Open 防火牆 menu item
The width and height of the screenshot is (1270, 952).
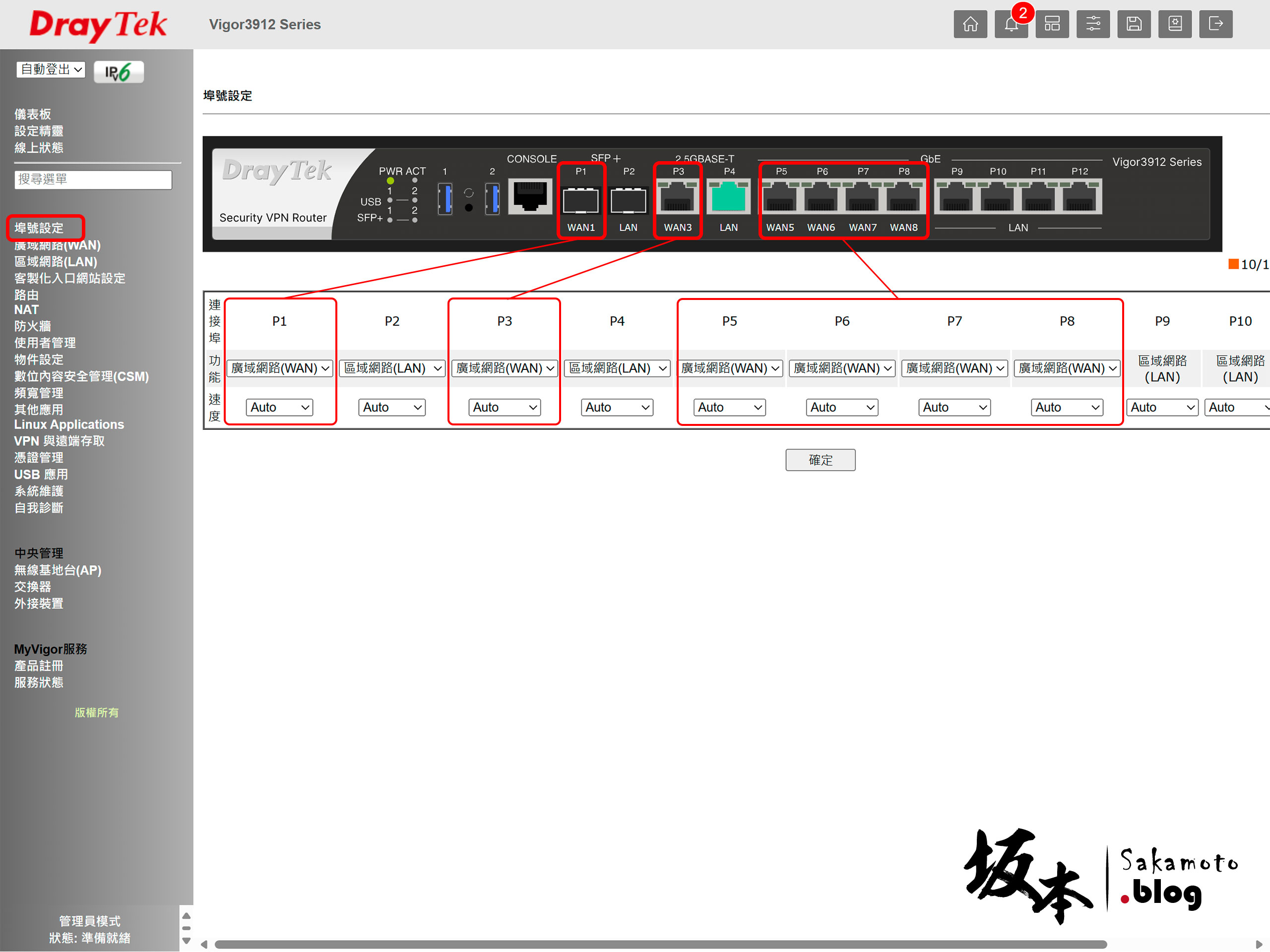tap(33, 326)
